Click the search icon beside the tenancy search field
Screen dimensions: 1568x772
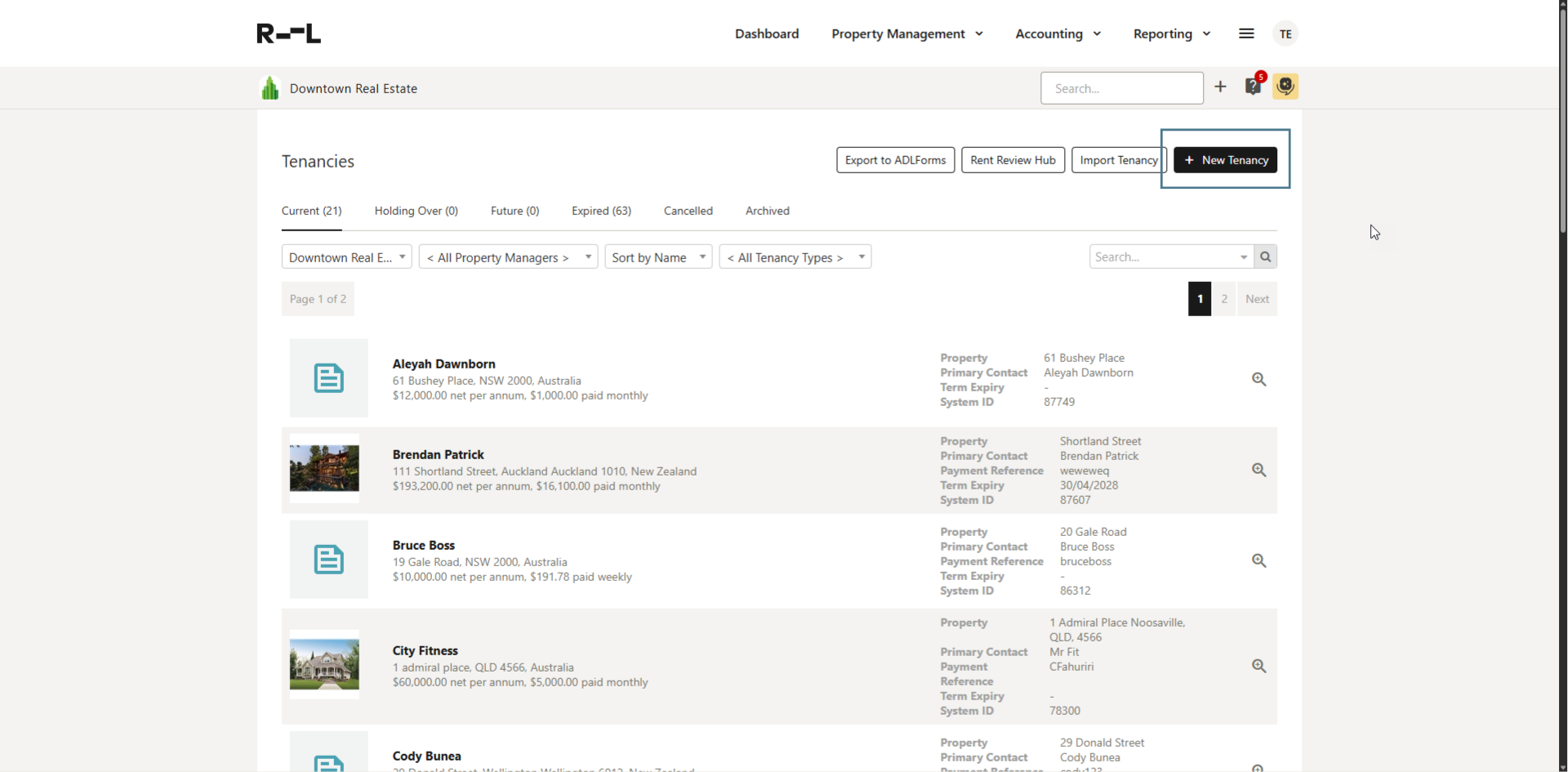pos(1266,256)
